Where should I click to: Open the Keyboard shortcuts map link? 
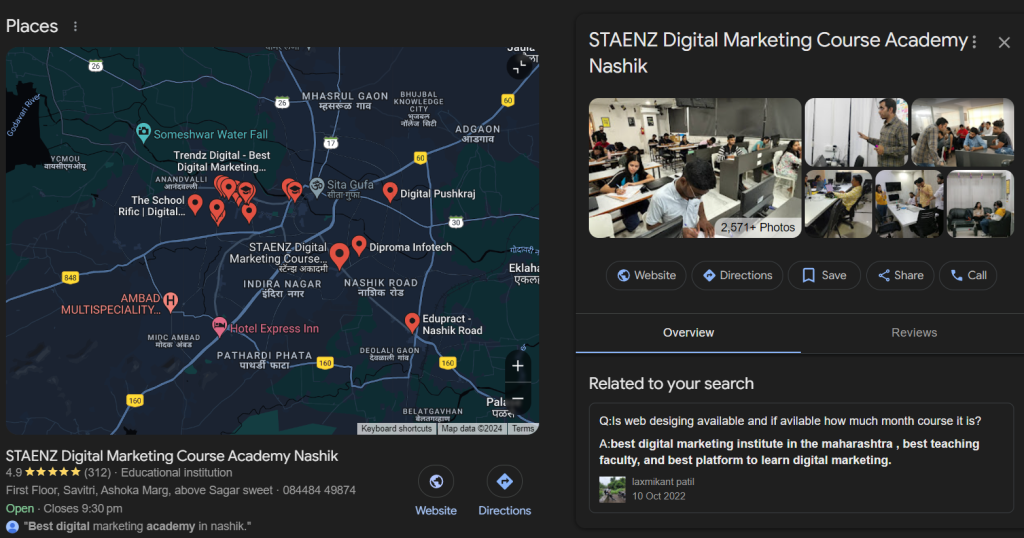point(396,429)
